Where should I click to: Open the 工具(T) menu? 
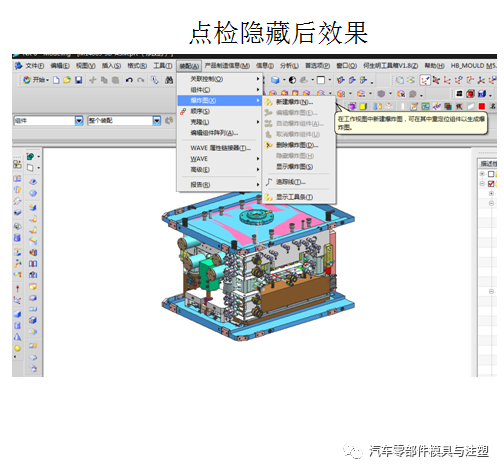coord(163,66)
